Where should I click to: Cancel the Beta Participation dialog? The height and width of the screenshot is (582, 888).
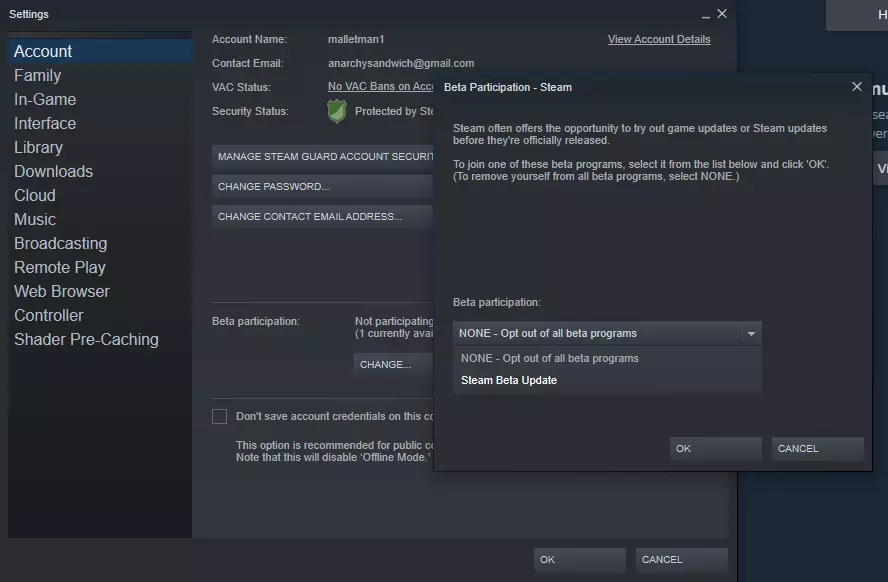[x=817, y=448]
